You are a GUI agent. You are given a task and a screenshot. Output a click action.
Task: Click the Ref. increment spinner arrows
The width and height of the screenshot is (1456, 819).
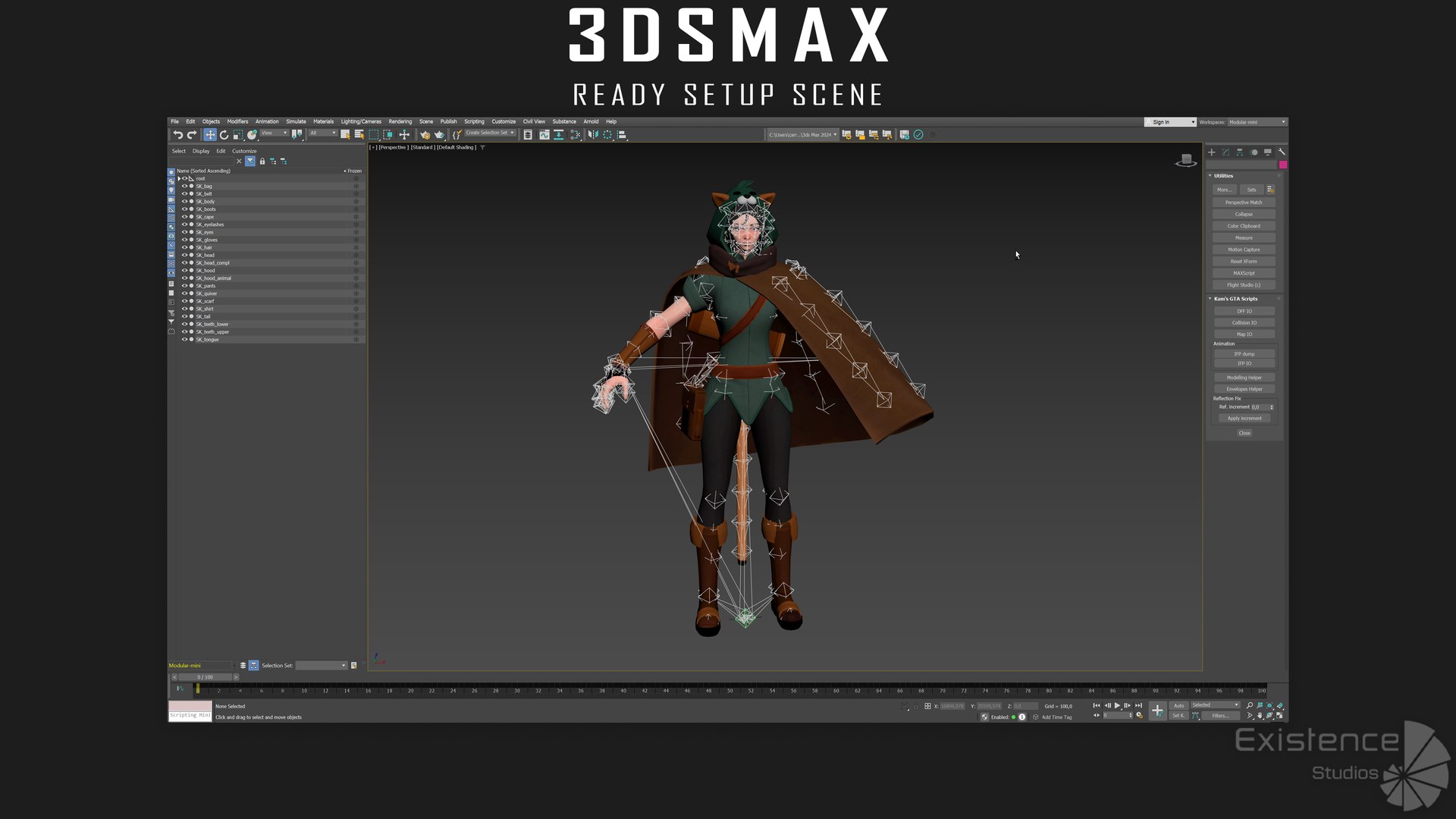click(1272, 407)
